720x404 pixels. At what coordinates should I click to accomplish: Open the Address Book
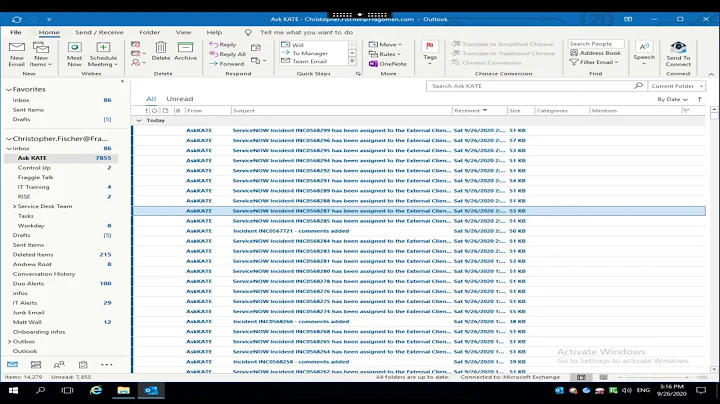(x=596, y=53)
